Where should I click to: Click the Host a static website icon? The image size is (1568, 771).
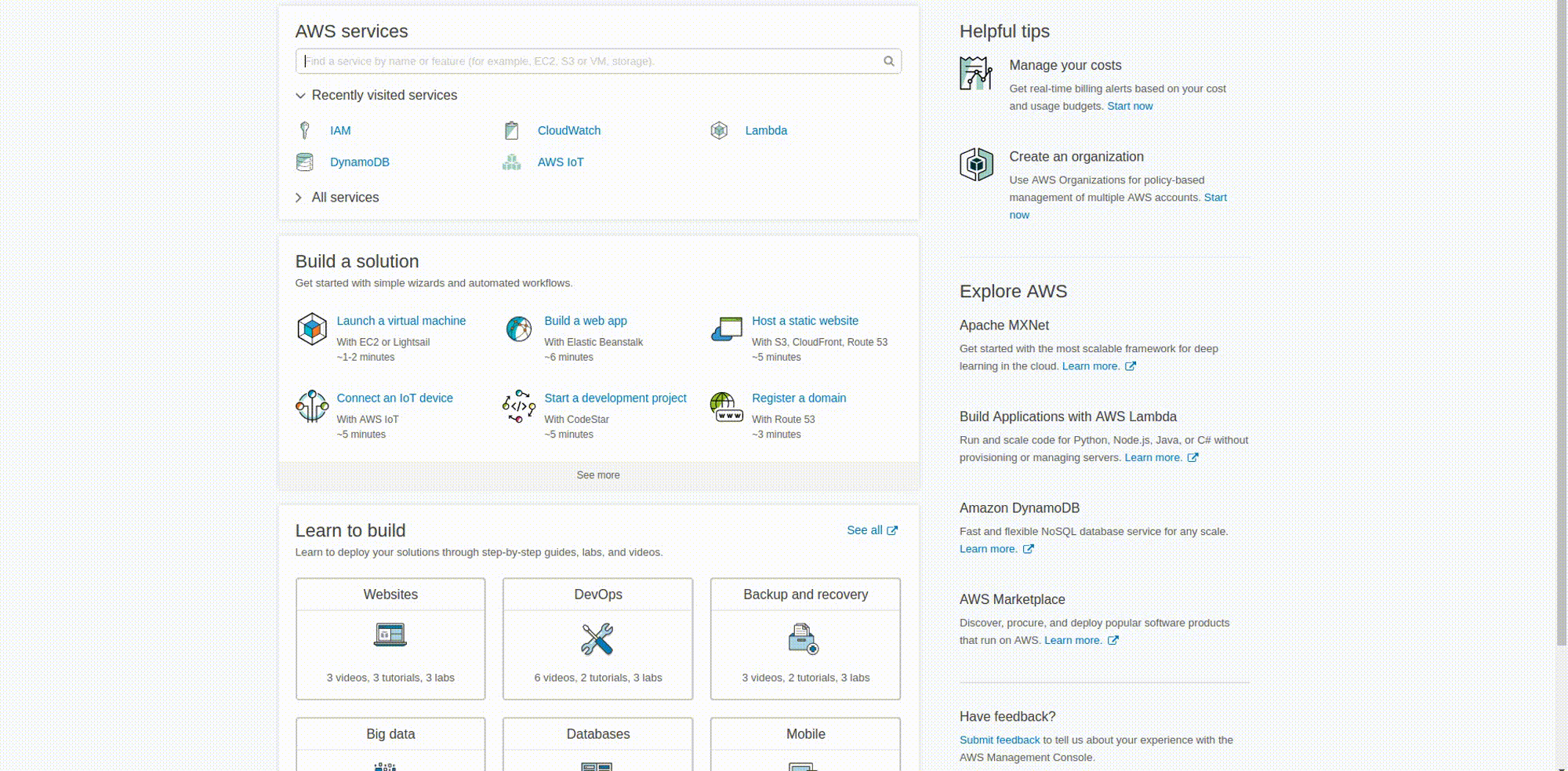click(x=726, y=329)
